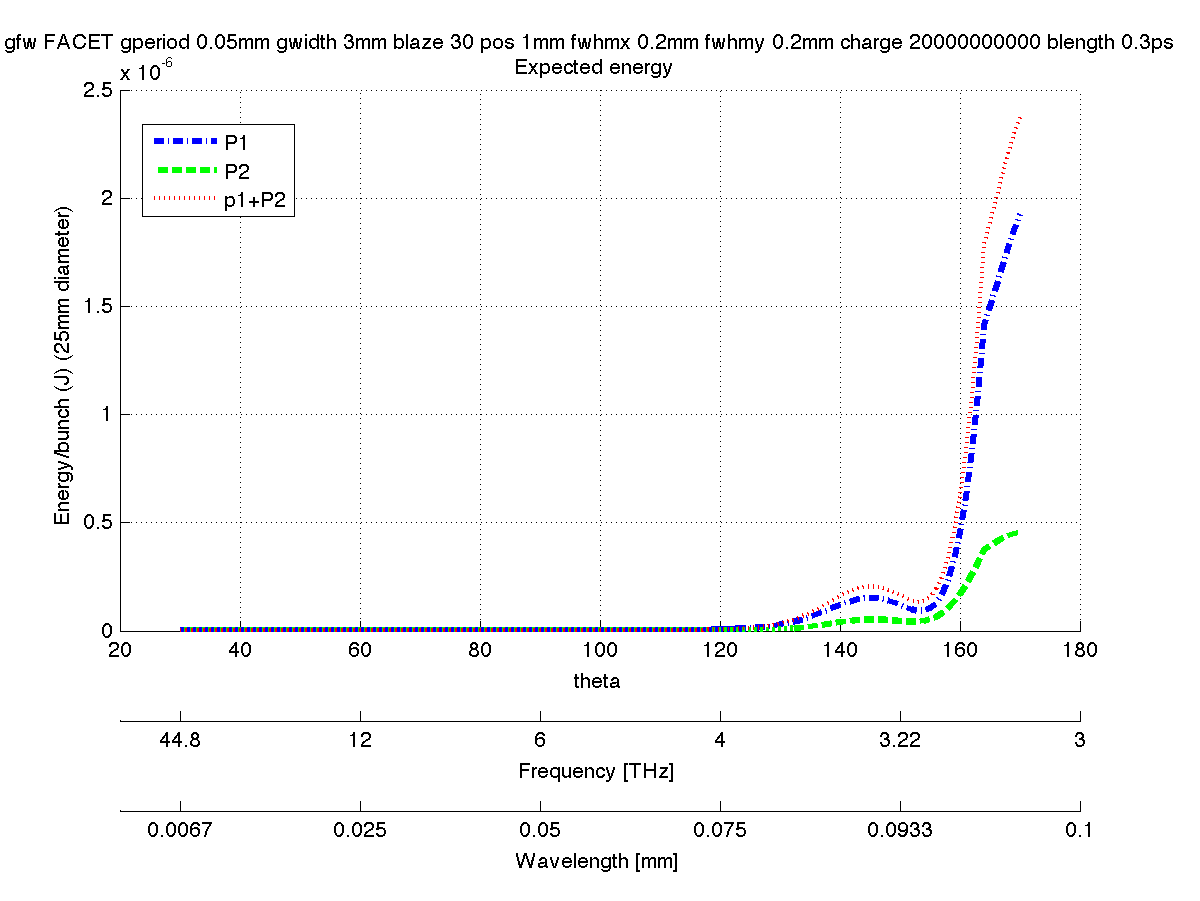Click Frequency axis tick '6'
This screenshot has height=901, width=1200.
[540, 740]
